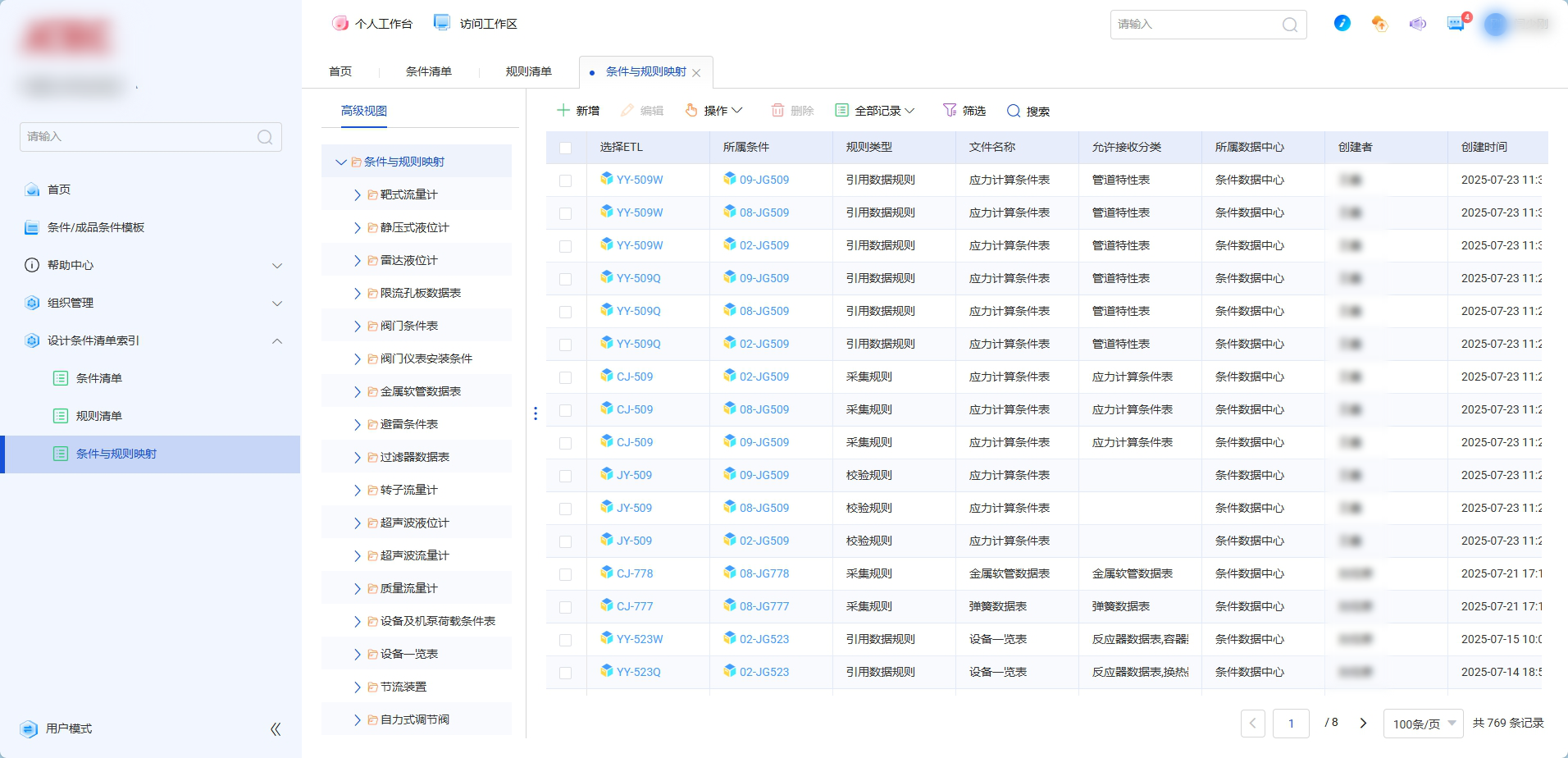Click the sidebar search magnifier icon

click(265, 137)
